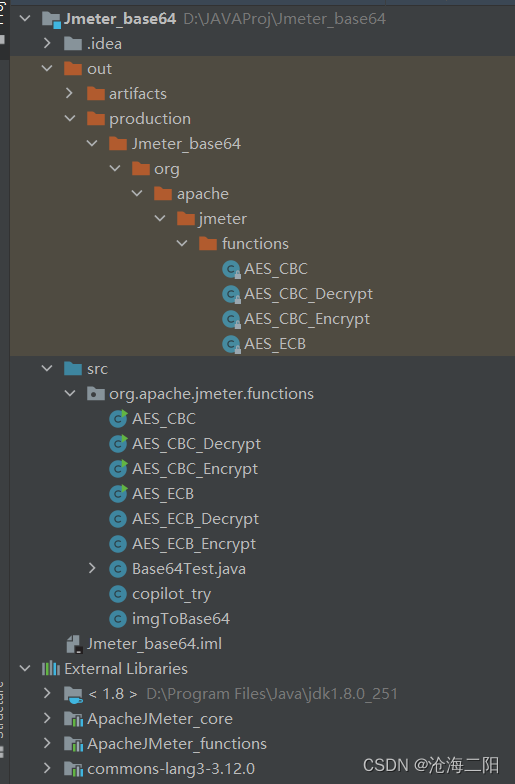
Task: Collapse the jmeter folder
Action: (160, 218)
